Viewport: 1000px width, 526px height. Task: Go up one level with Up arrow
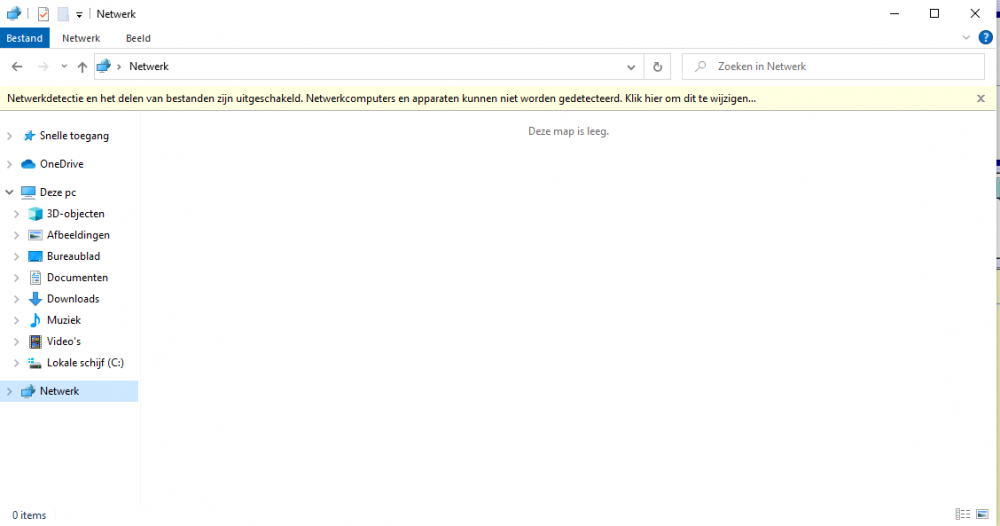tap(82, 66)
